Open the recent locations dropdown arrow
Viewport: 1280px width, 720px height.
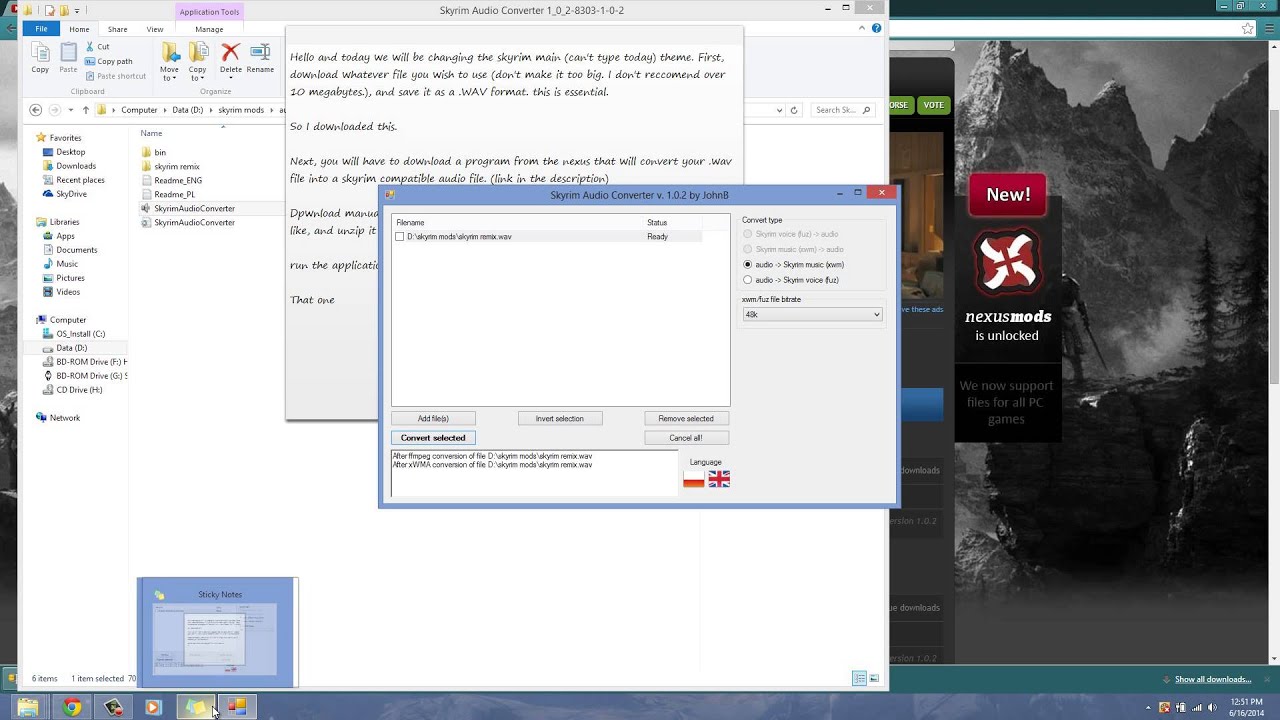coord(69,110)
